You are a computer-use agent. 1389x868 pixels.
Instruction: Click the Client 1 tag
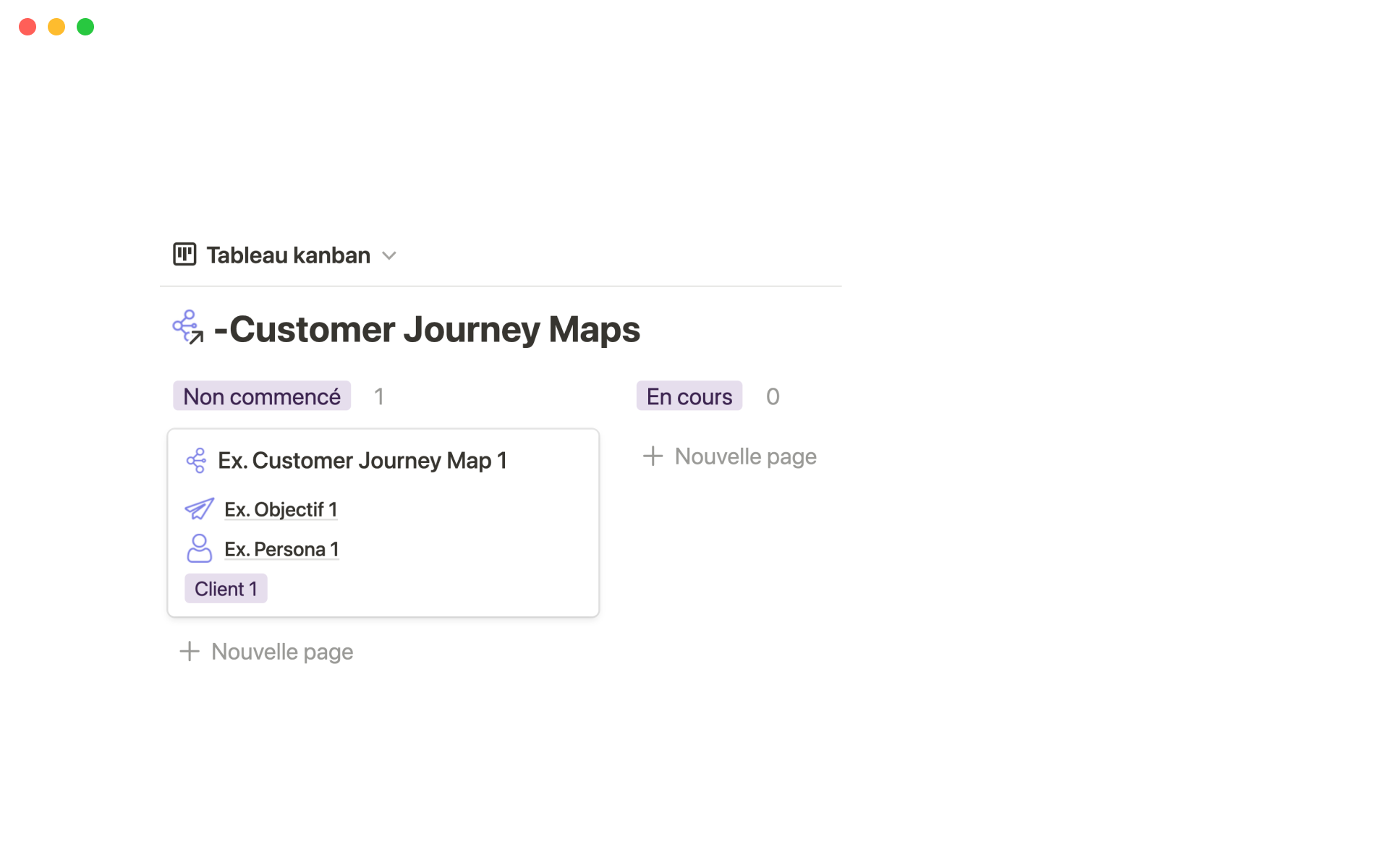226,589
